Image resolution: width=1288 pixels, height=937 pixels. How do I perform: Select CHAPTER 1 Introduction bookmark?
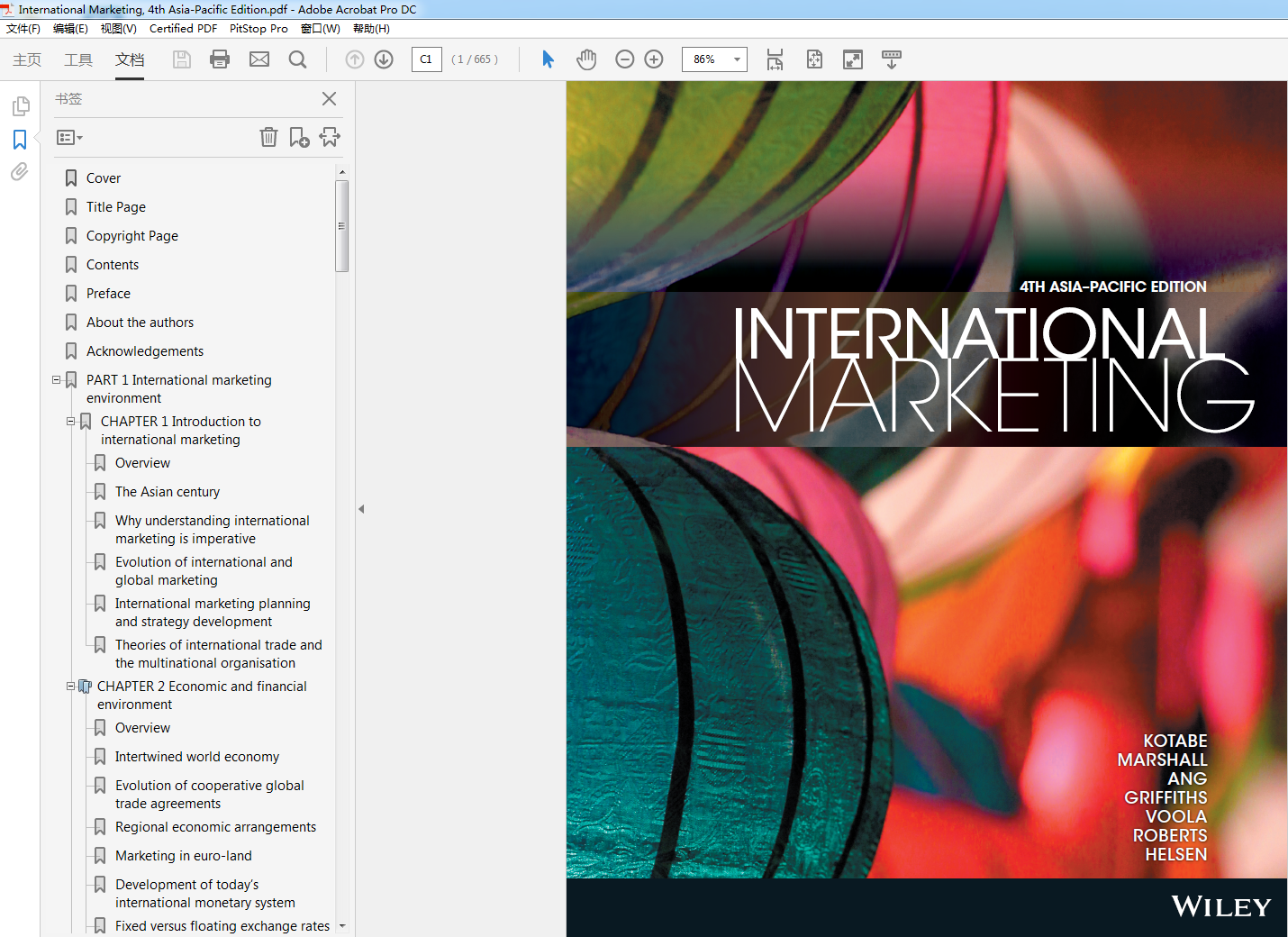click(181, 431)
